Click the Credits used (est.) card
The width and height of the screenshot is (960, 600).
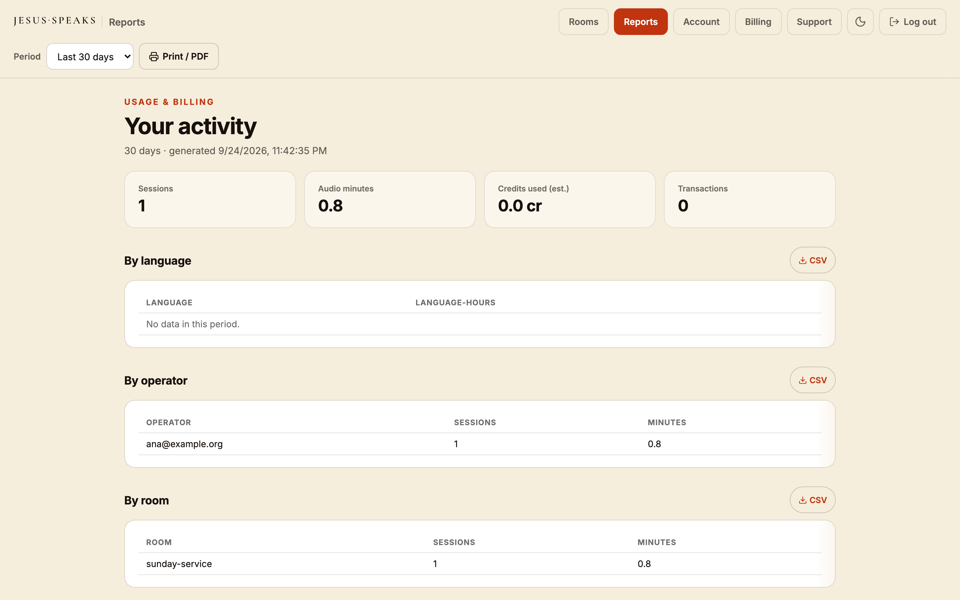570,200
